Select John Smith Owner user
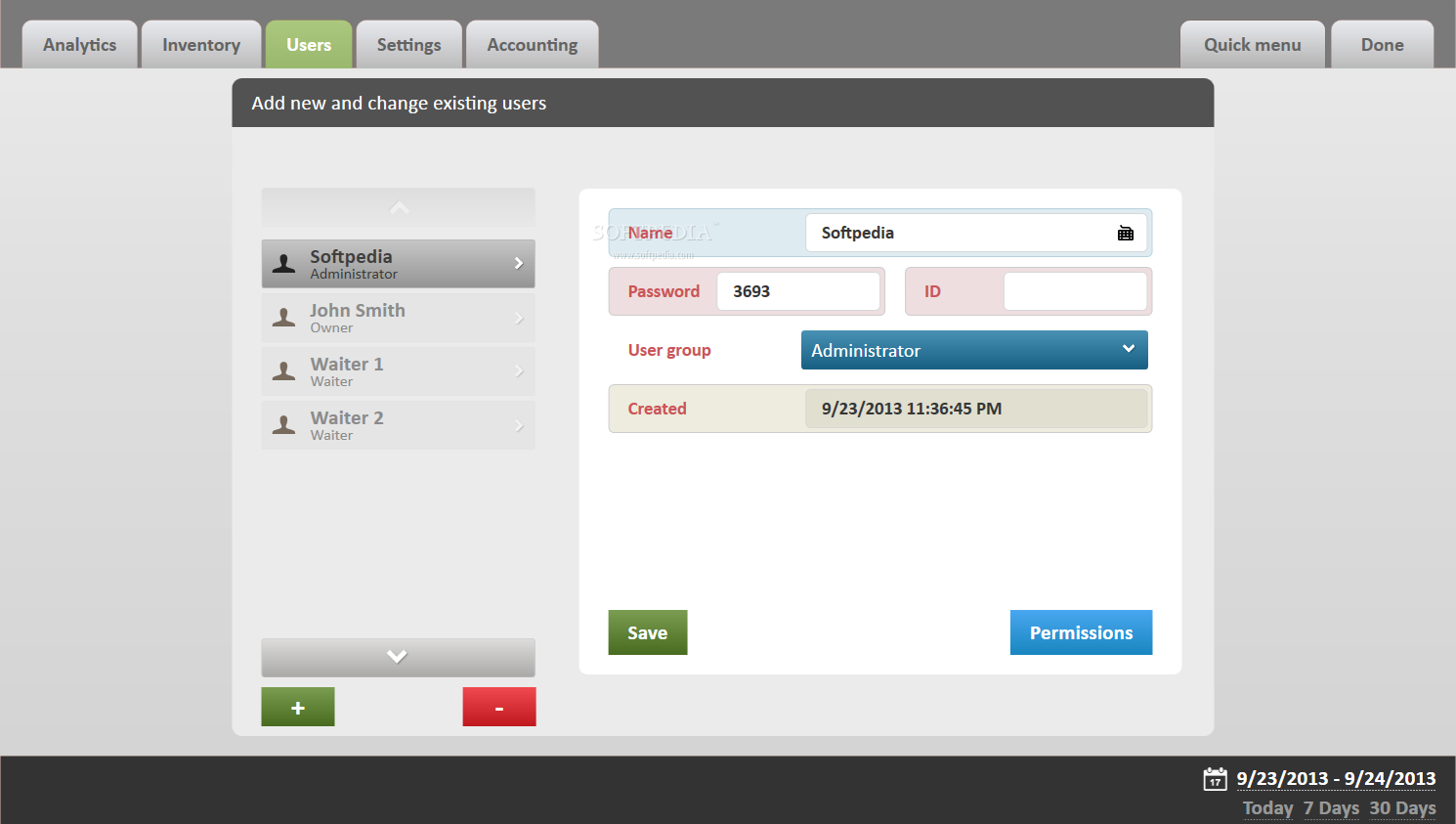The image size is (1456, 824). [x=399, y=318]
